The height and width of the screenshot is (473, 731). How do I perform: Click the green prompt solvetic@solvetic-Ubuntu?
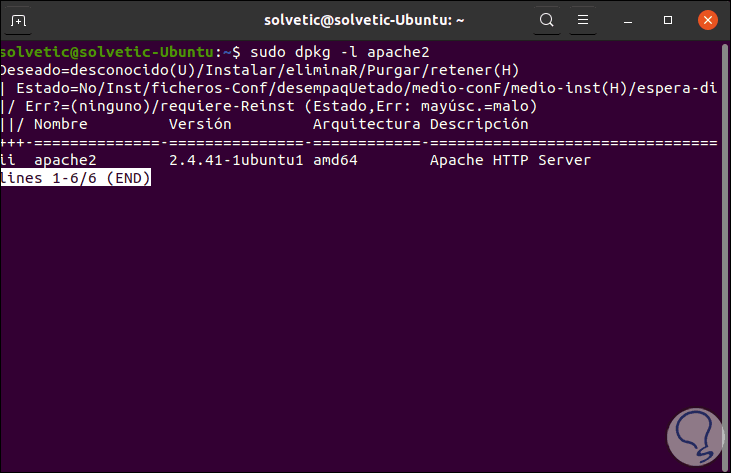pyautogui.click(x=108, y=52)
